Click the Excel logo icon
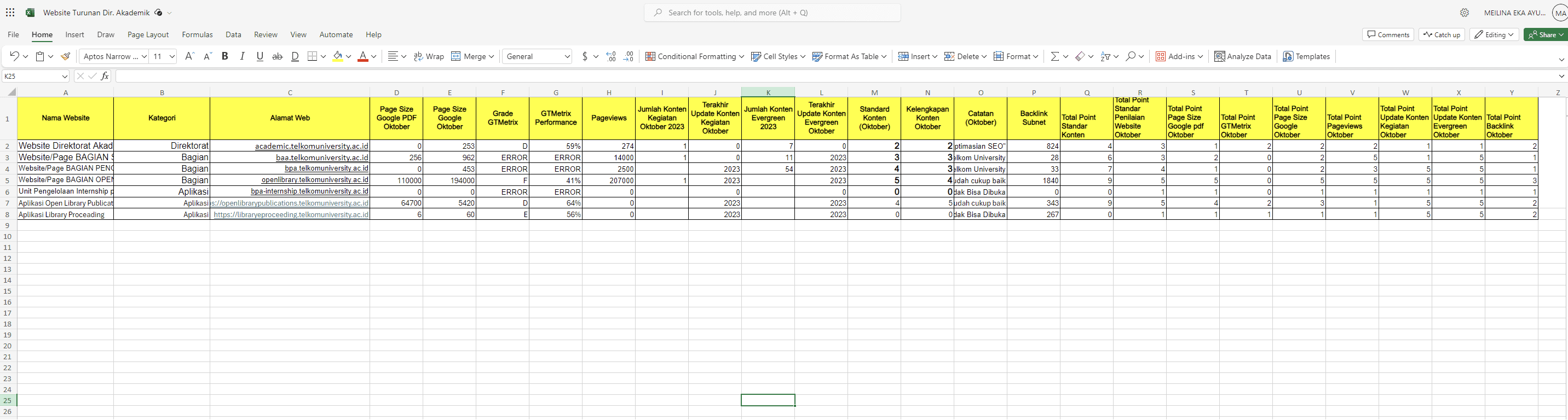The image size is (1568, 420). (29, 12)
